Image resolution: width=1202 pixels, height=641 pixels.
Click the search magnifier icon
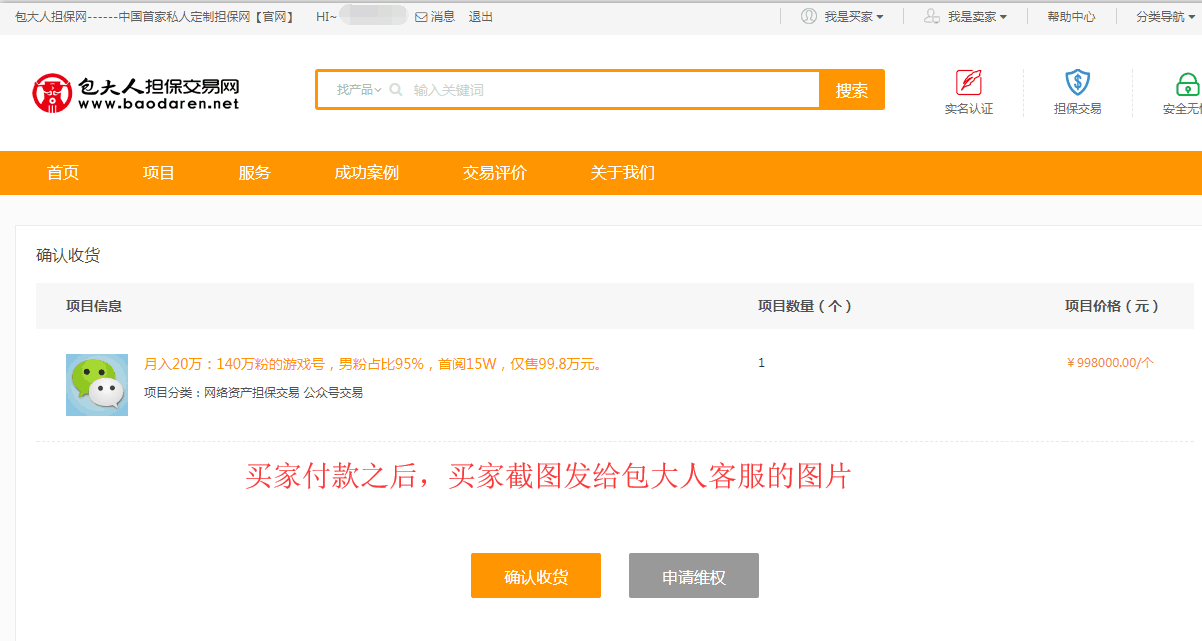pos(397,89)
